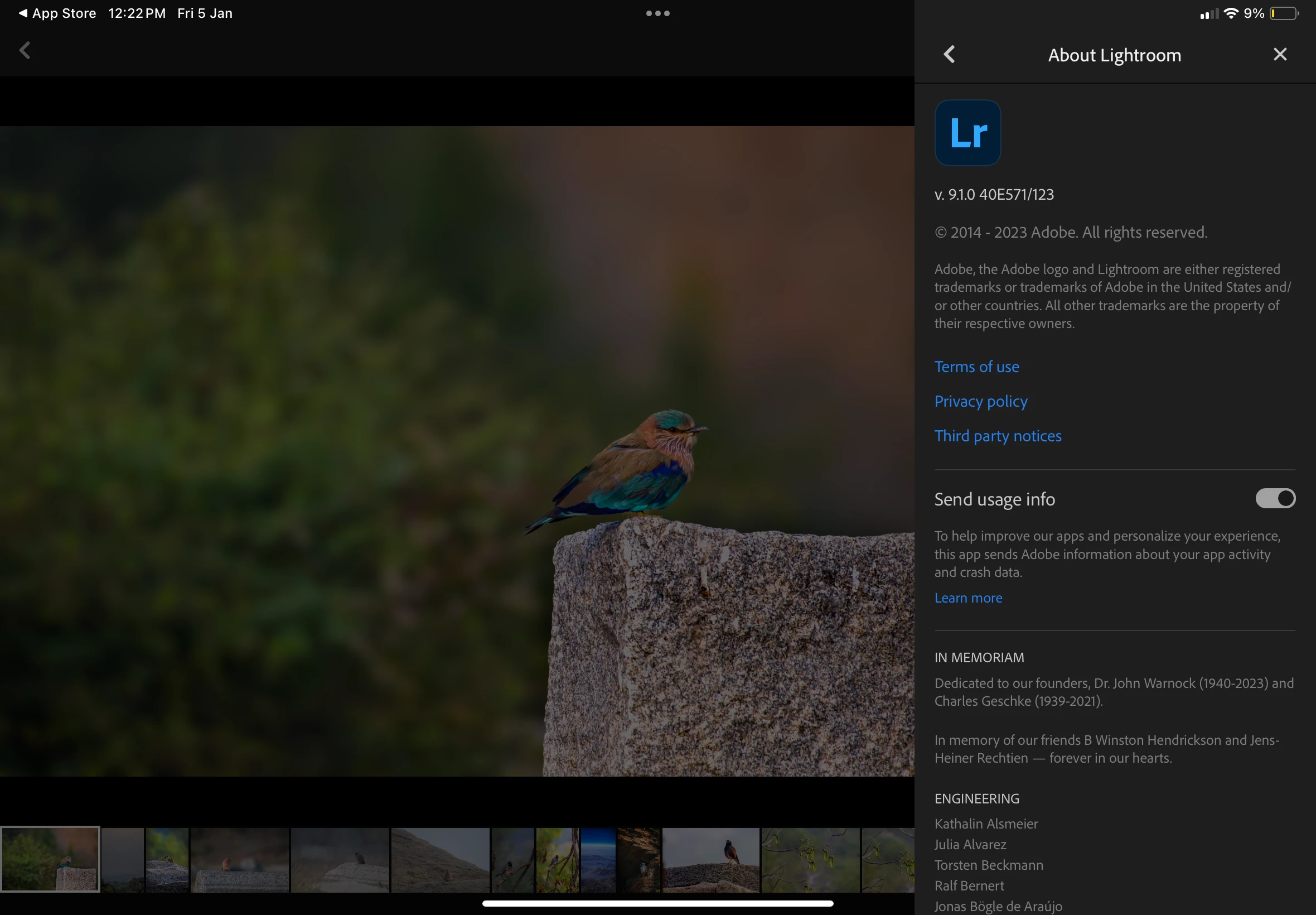Open the Terms of use link
Image resolution: width=1316 pixels, height=915 pixels.
click(976, 367)
